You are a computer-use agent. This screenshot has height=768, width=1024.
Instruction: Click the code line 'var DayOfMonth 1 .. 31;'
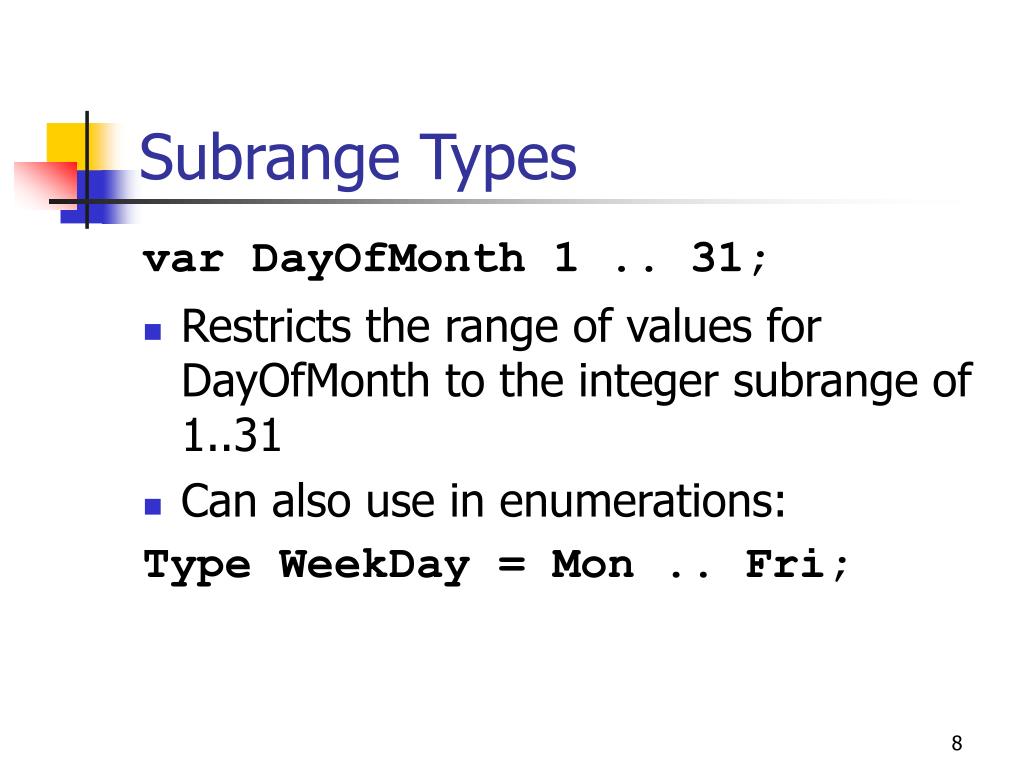pos(455,259)
